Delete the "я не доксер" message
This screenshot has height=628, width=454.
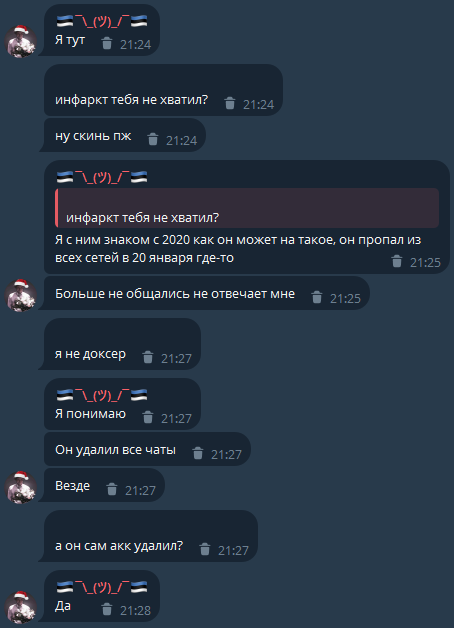[x=148, y=357]
